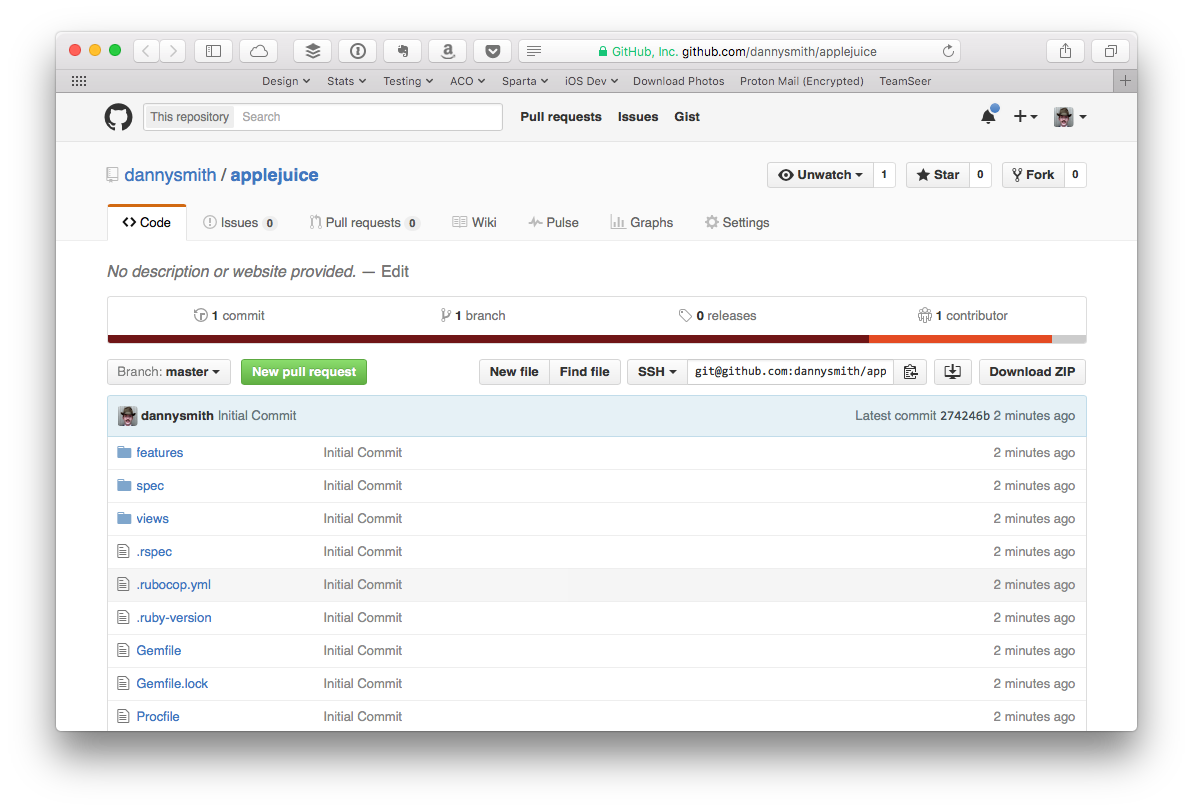The image size is (1193, 811).
Task: Click the dark red language bar segment
Action: (x=488, y=339)
